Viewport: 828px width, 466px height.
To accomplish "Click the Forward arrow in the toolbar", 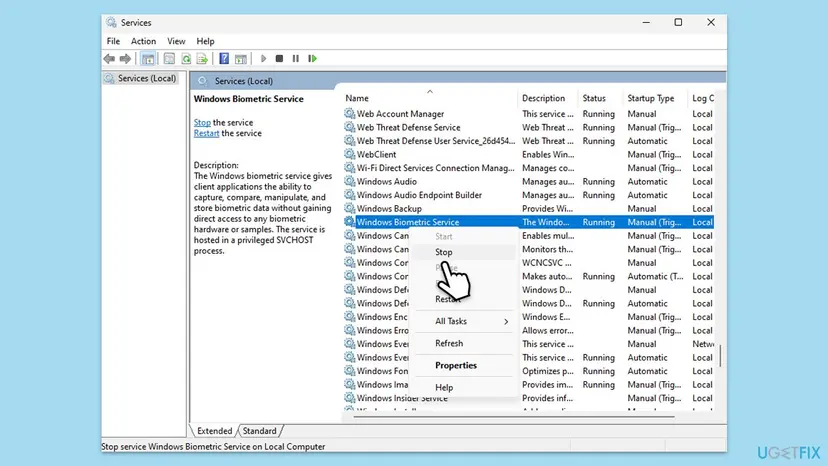I will point(125,59).
